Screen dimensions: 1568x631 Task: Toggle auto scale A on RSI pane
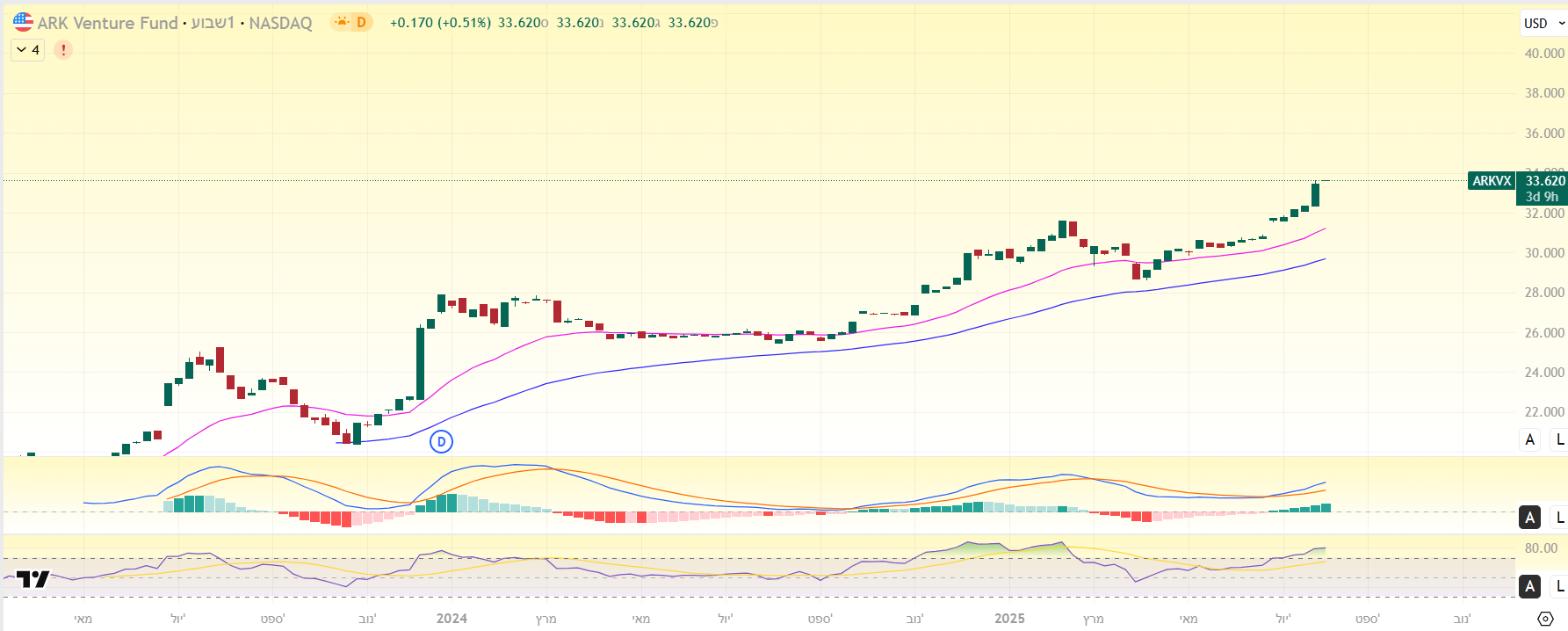pyautogui.click(x=1530, y=586)
